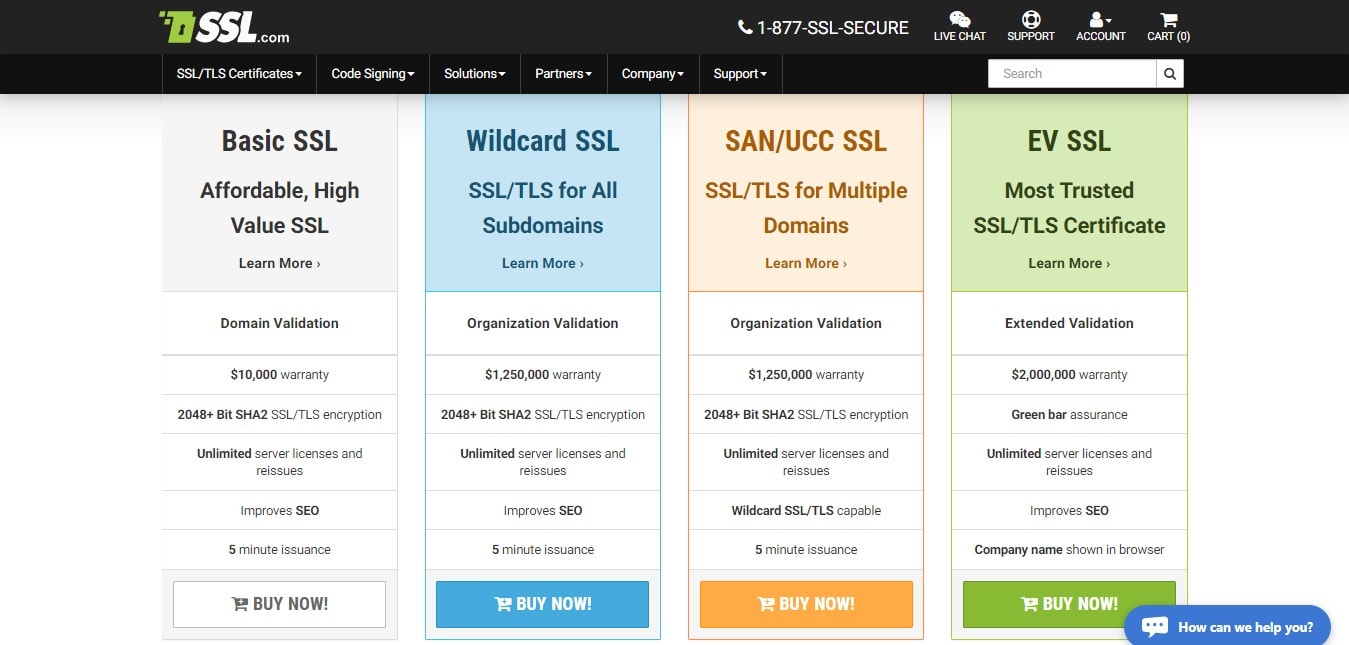This screenshot has width=1349, height=645.
Task: Select the EV SSL heading
Action: coord(1069,141)
